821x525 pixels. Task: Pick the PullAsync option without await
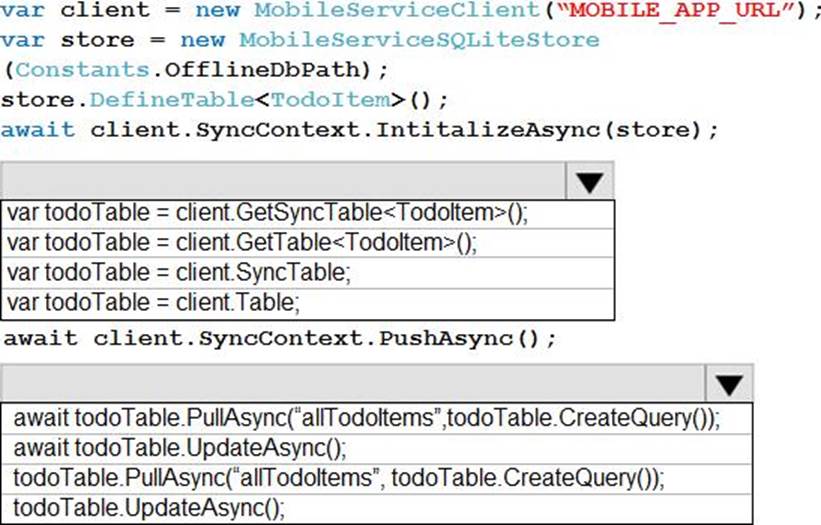(x=339, y=476)
